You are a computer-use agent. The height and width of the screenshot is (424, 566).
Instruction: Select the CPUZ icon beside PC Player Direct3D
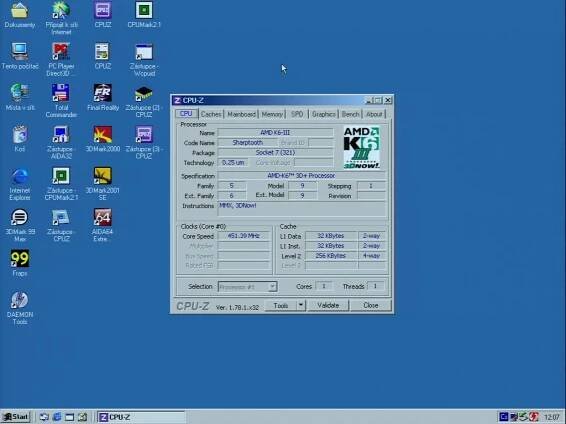pos(103,52)
